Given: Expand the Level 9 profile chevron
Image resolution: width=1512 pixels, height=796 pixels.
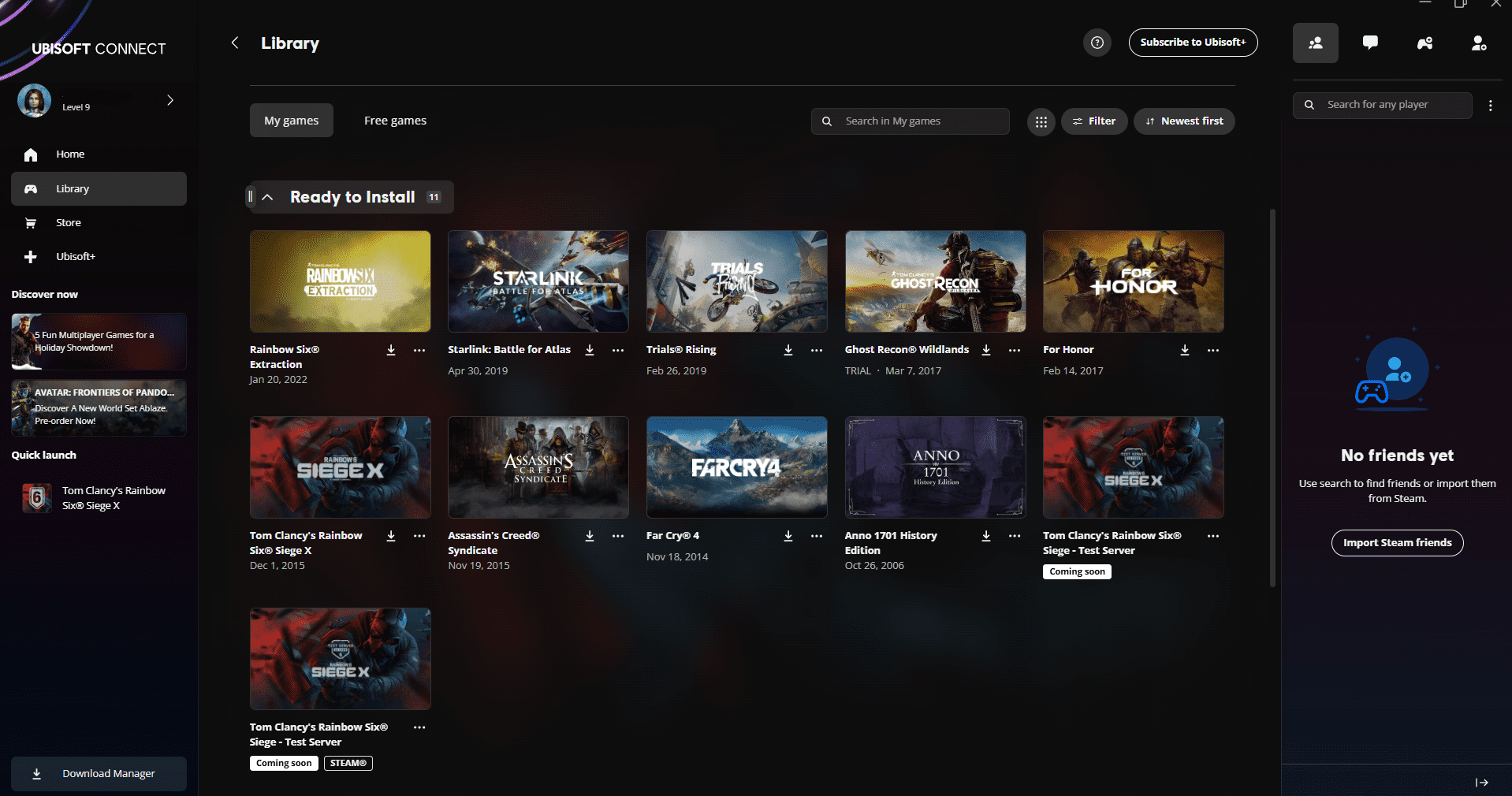Looking at the screenshot, I should 170,100.
